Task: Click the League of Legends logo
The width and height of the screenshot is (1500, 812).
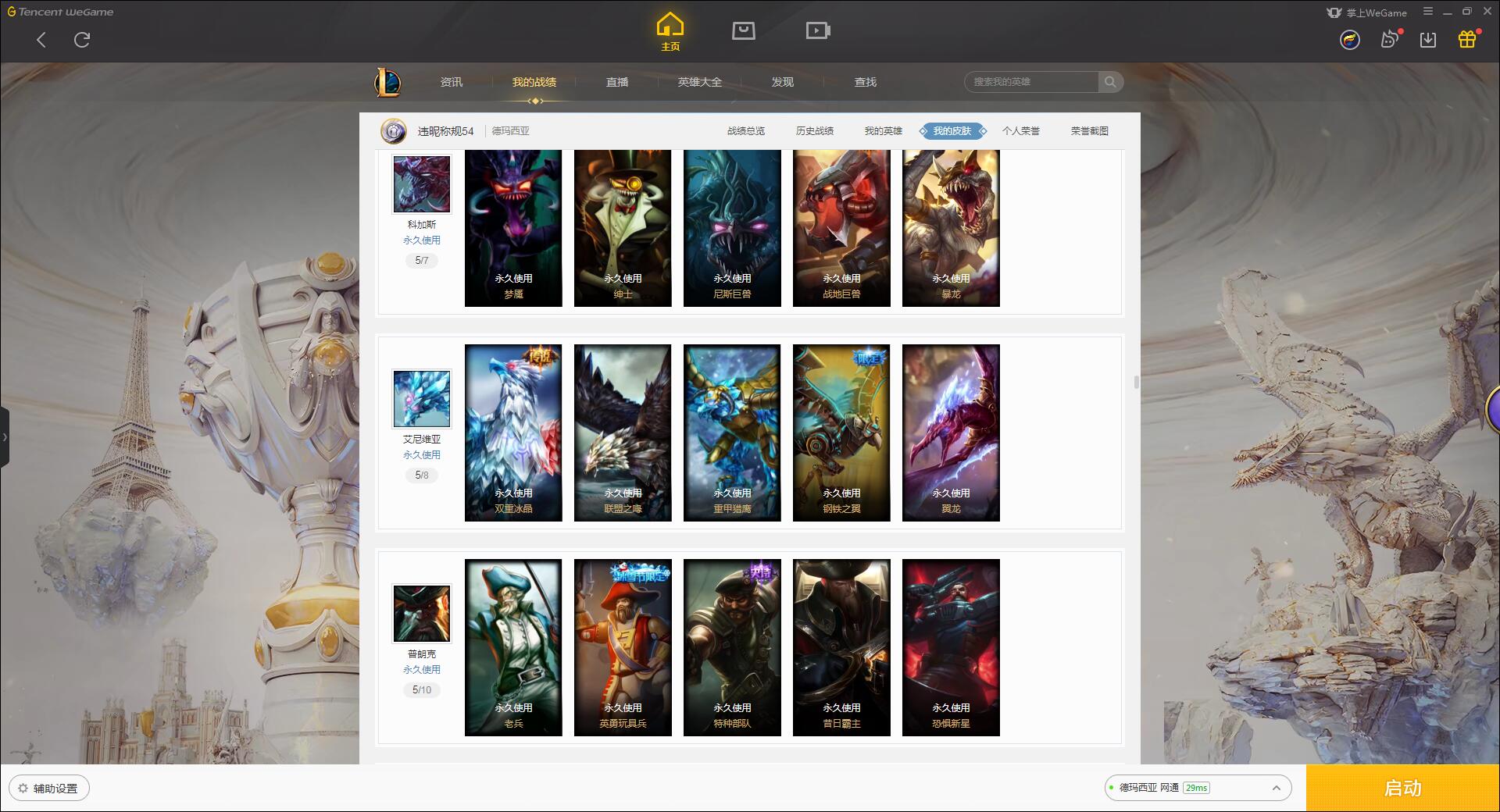Action: click(x=387, y=82)
